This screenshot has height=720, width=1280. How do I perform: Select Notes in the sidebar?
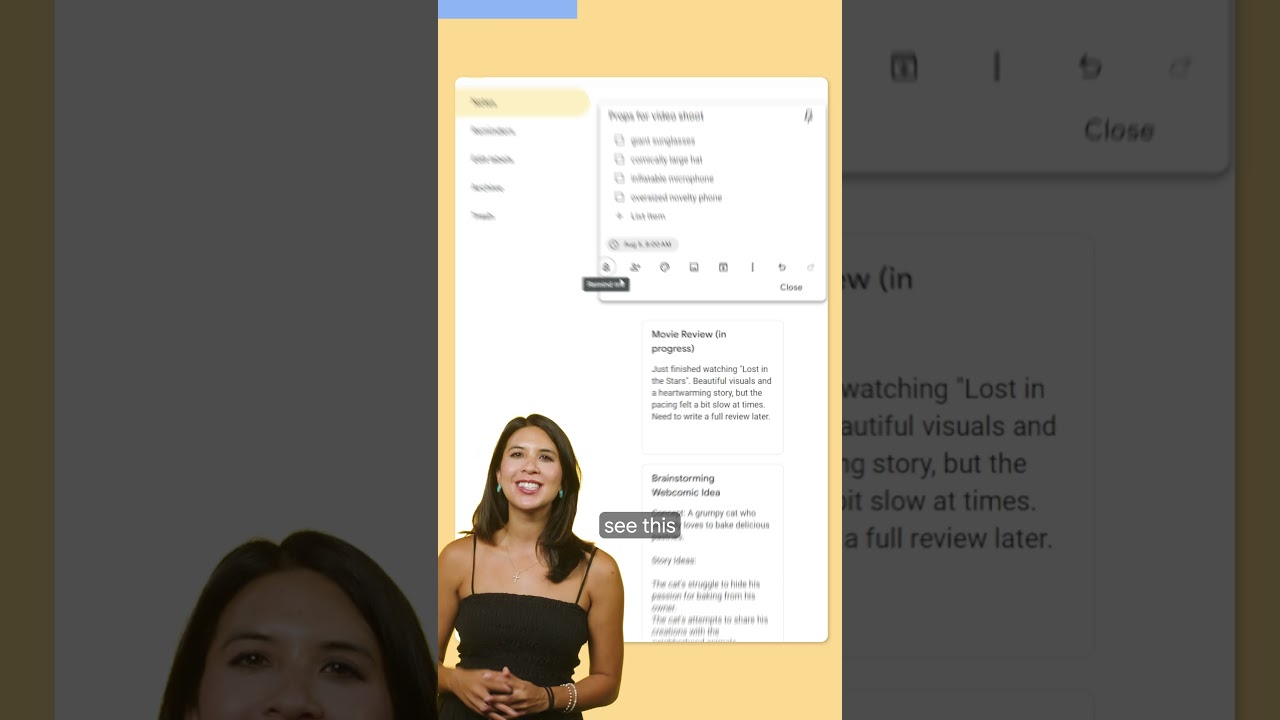[x=522, y=102]
